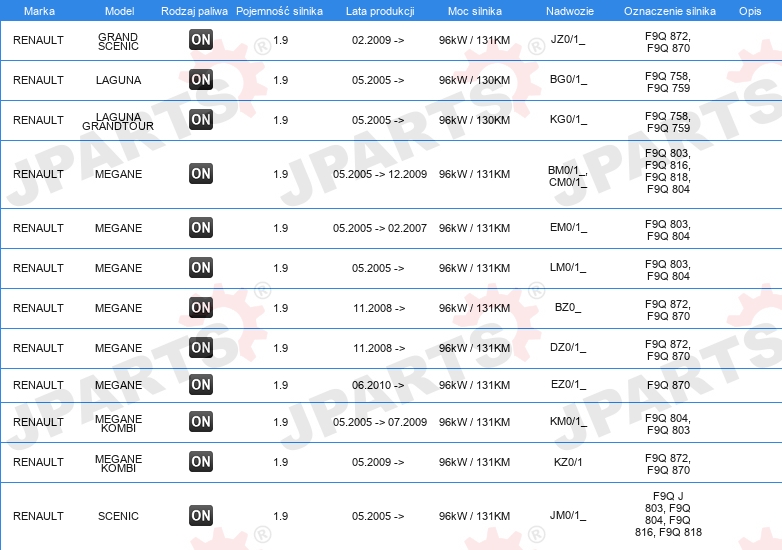Click the ON fuel icon in Laguna row
Viewport: 782px width, 550px height.
click(x=201, y=80)
